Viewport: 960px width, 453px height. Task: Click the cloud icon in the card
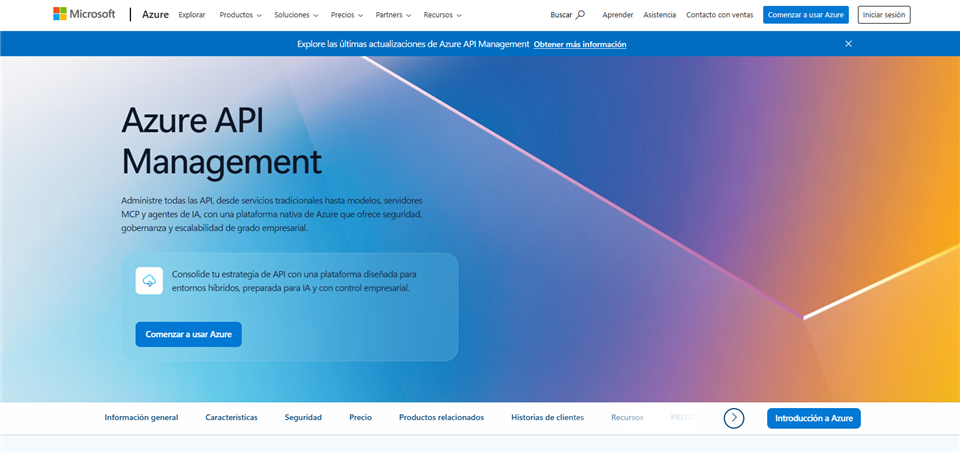pos(149,280)
